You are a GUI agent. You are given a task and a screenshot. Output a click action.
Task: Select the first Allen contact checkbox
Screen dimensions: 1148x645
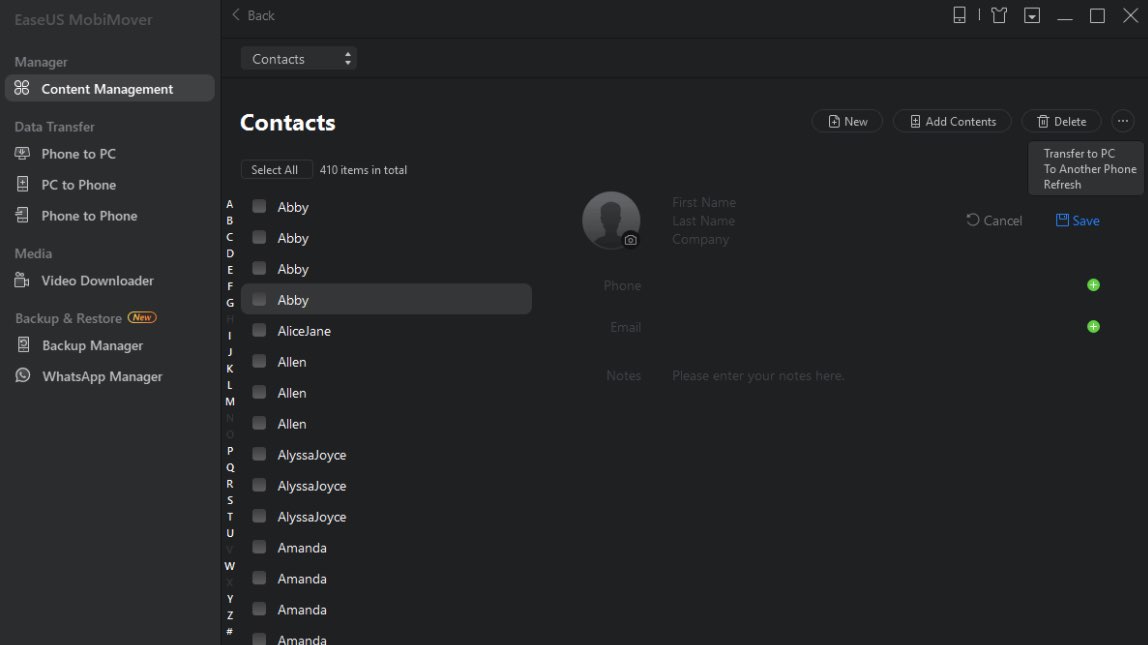pos(259,361)
